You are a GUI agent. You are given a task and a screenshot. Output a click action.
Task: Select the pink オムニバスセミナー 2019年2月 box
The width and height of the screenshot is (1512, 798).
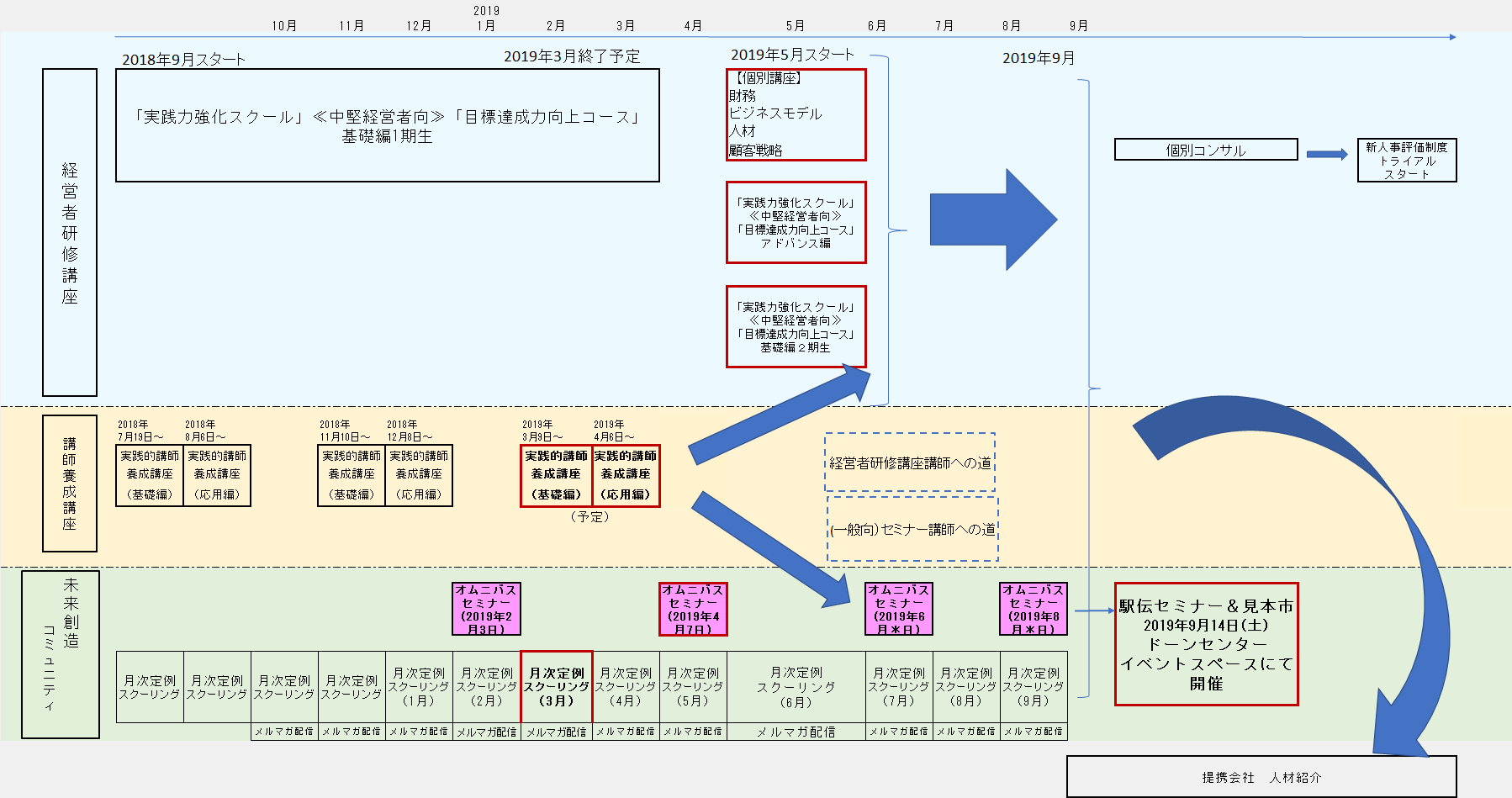486,609
